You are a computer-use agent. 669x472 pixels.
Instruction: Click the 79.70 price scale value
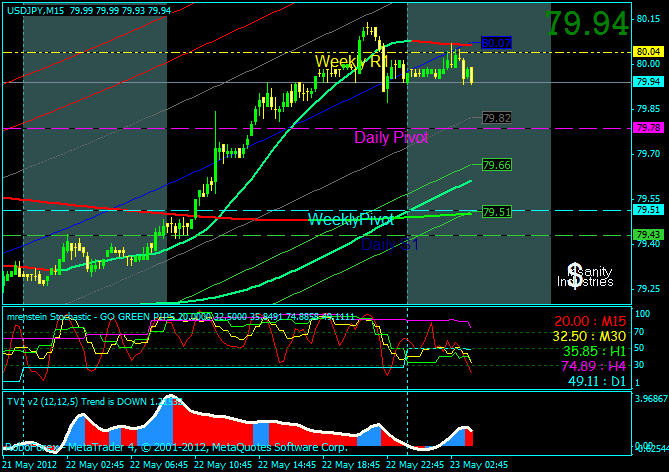(648, 154)
